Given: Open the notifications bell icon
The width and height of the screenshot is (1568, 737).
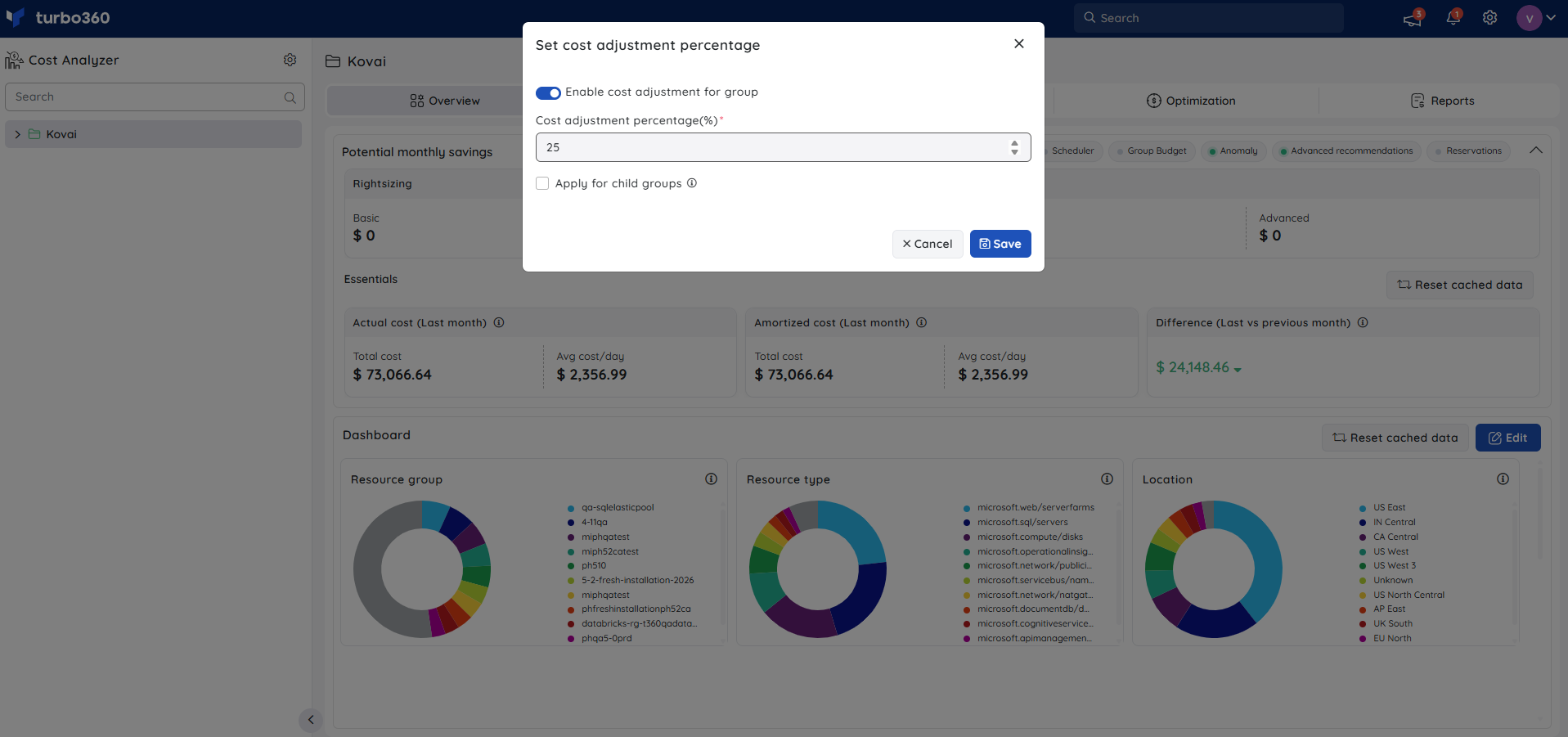Looking at the screenshot, I should (x=1453, y=17).
